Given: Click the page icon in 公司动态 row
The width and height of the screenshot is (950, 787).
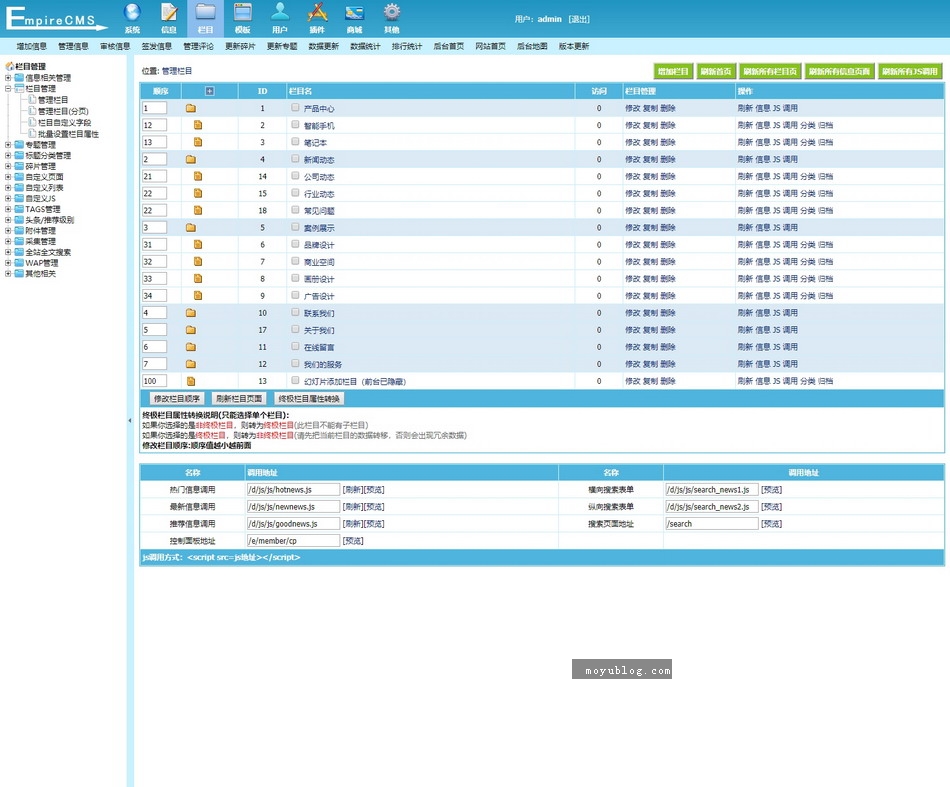Looking at the screenshot, I should 198,176.
